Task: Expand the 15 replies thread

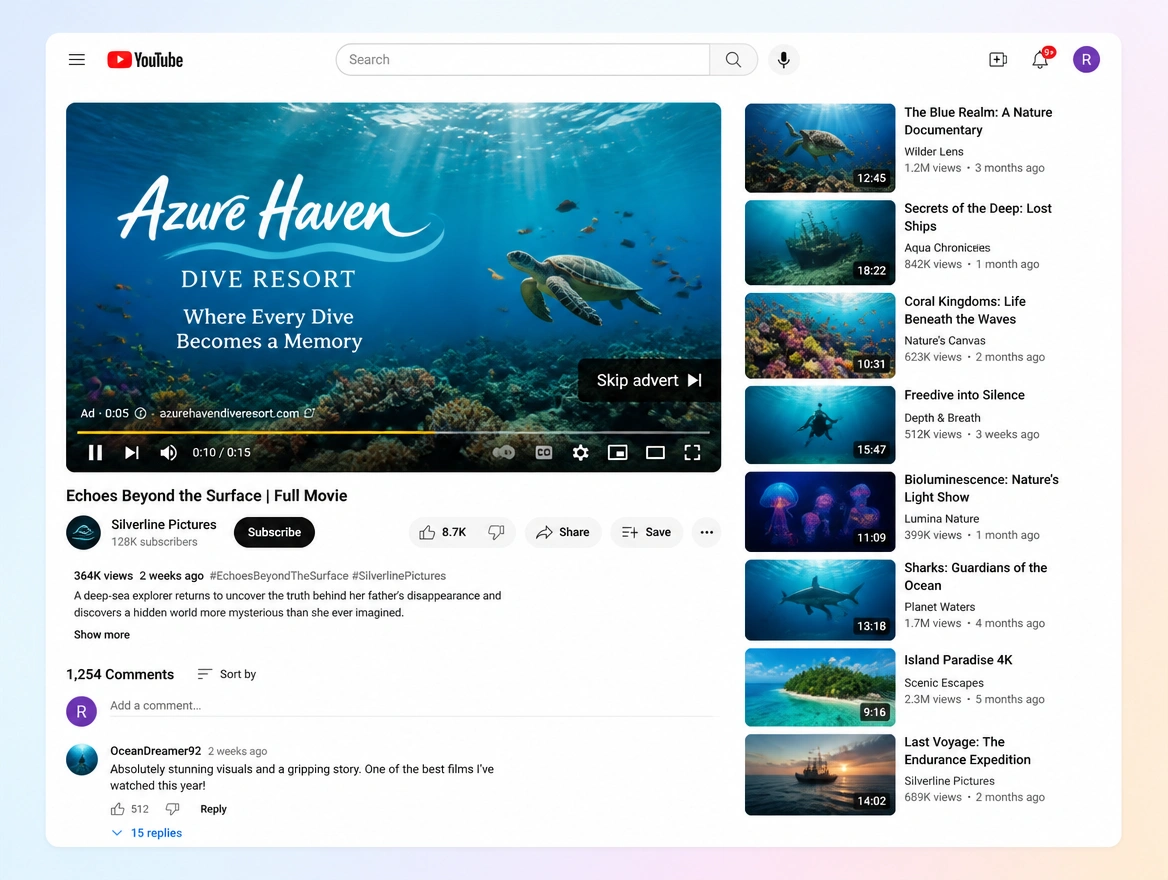Action: [x=147, y=833]
